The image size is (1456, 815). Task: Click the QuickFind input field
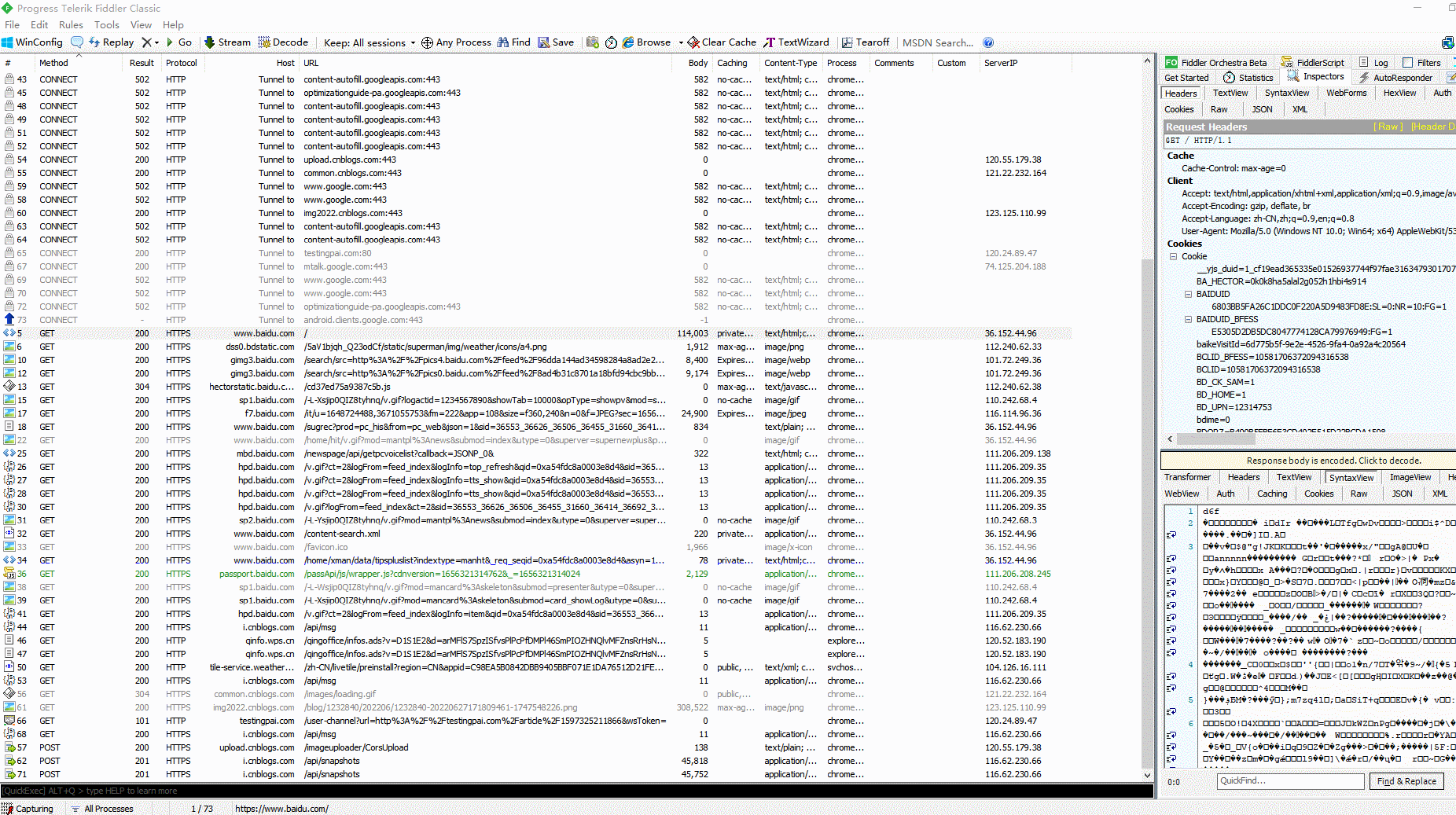pyautogui.click(x=1290, y=781)
